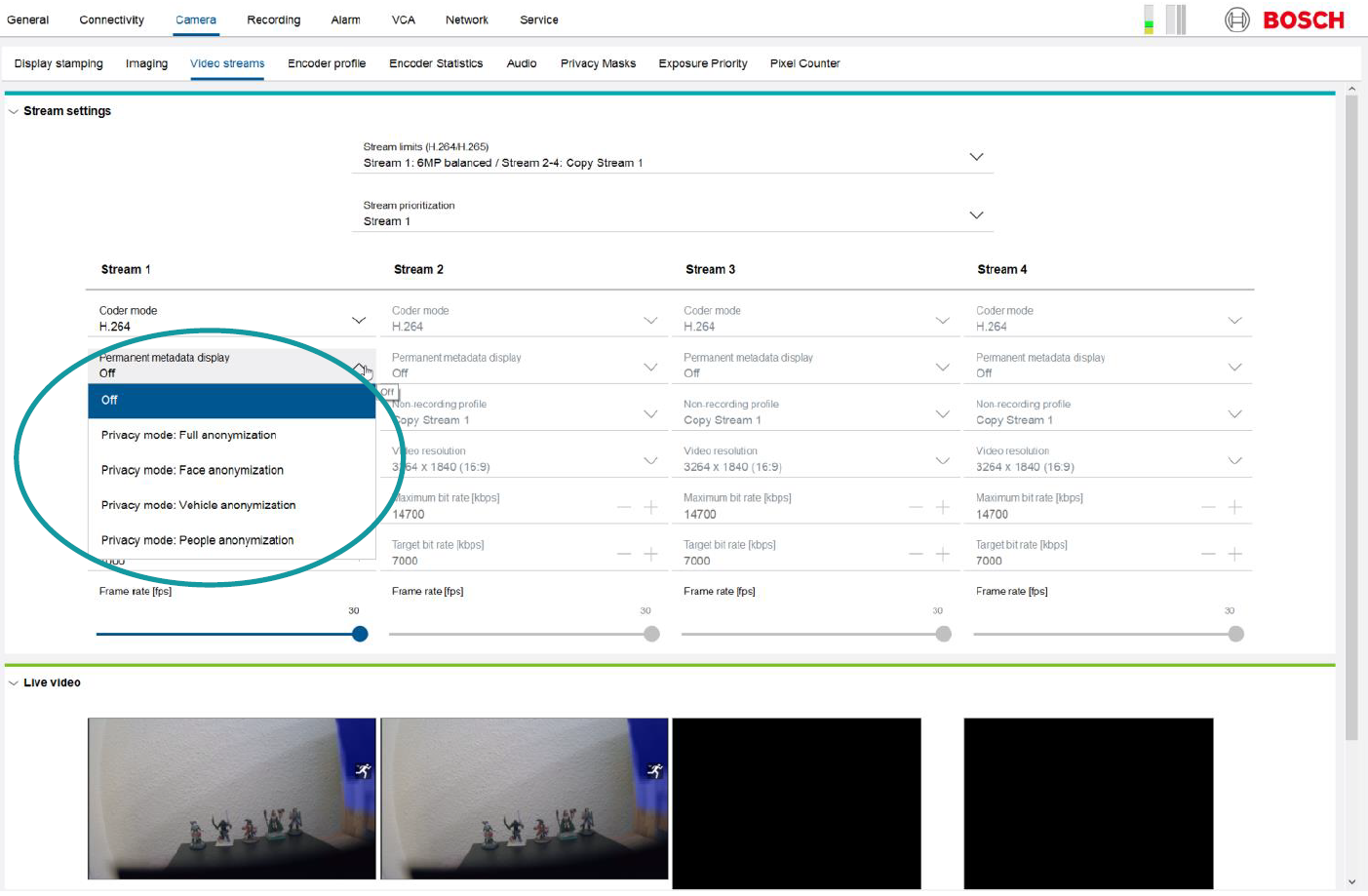Increase Stream 2 maximum bit rate with plus

[x=650, y=507]
